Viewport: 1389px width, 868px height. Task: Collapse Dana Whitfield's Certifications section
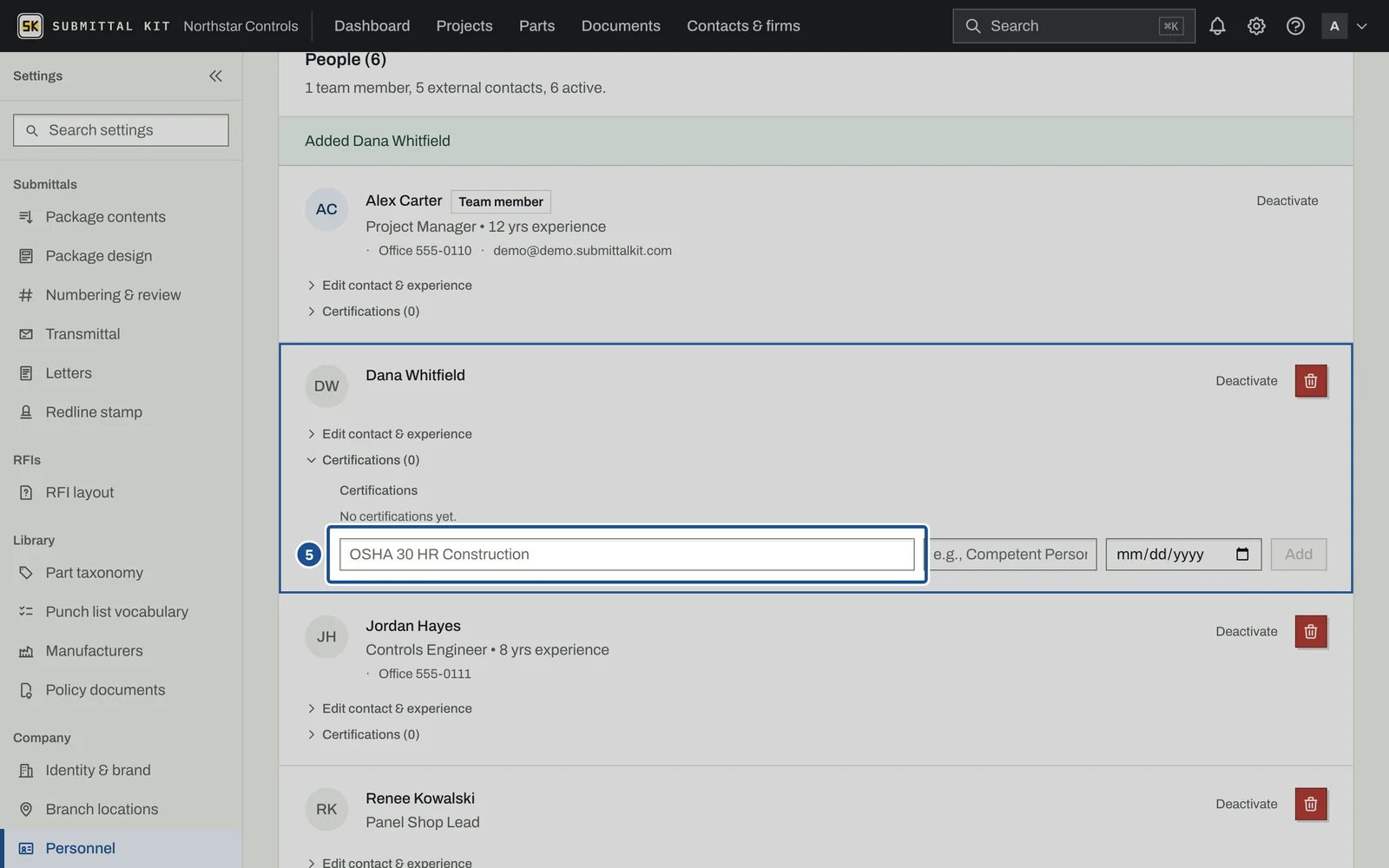pos(363,460)
